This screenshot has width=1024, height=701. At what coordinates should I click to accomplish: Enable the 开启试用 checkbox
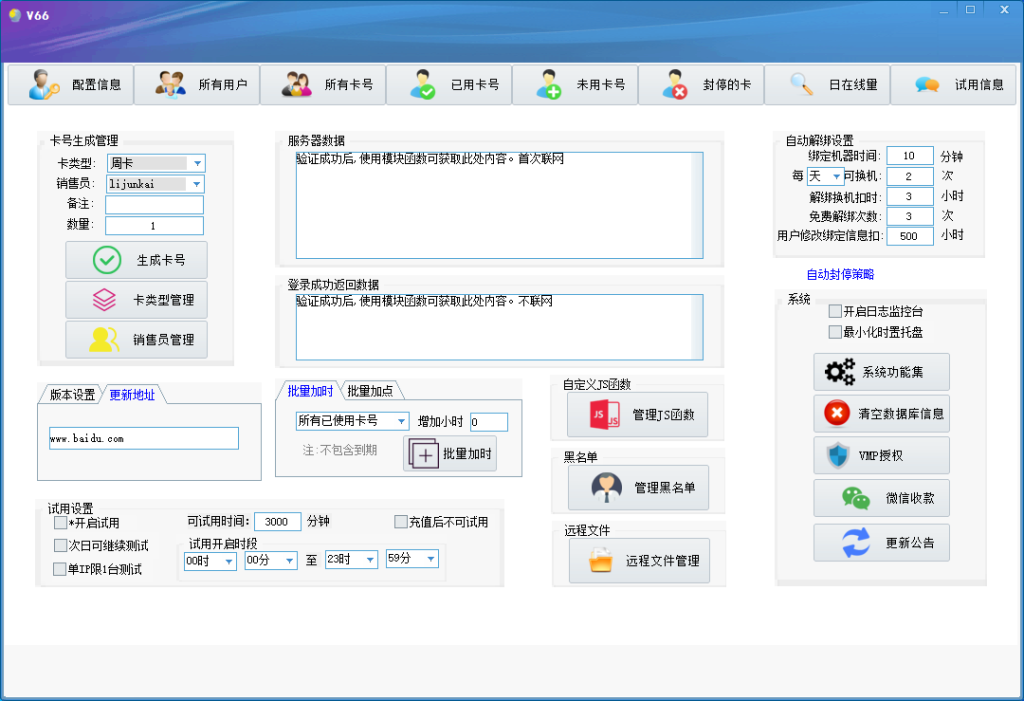point(61,522)
